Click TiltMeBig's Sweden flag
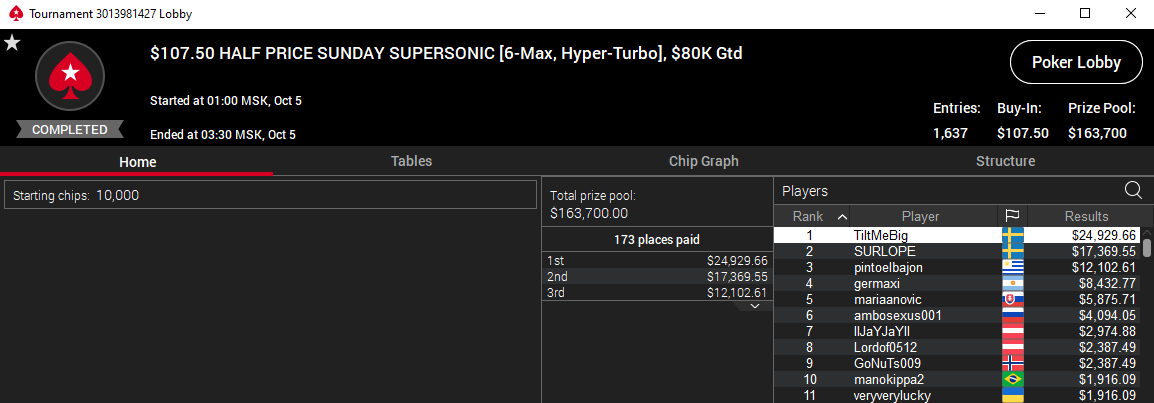This screenshot has height=403, width=1154. pos(1013,235)
